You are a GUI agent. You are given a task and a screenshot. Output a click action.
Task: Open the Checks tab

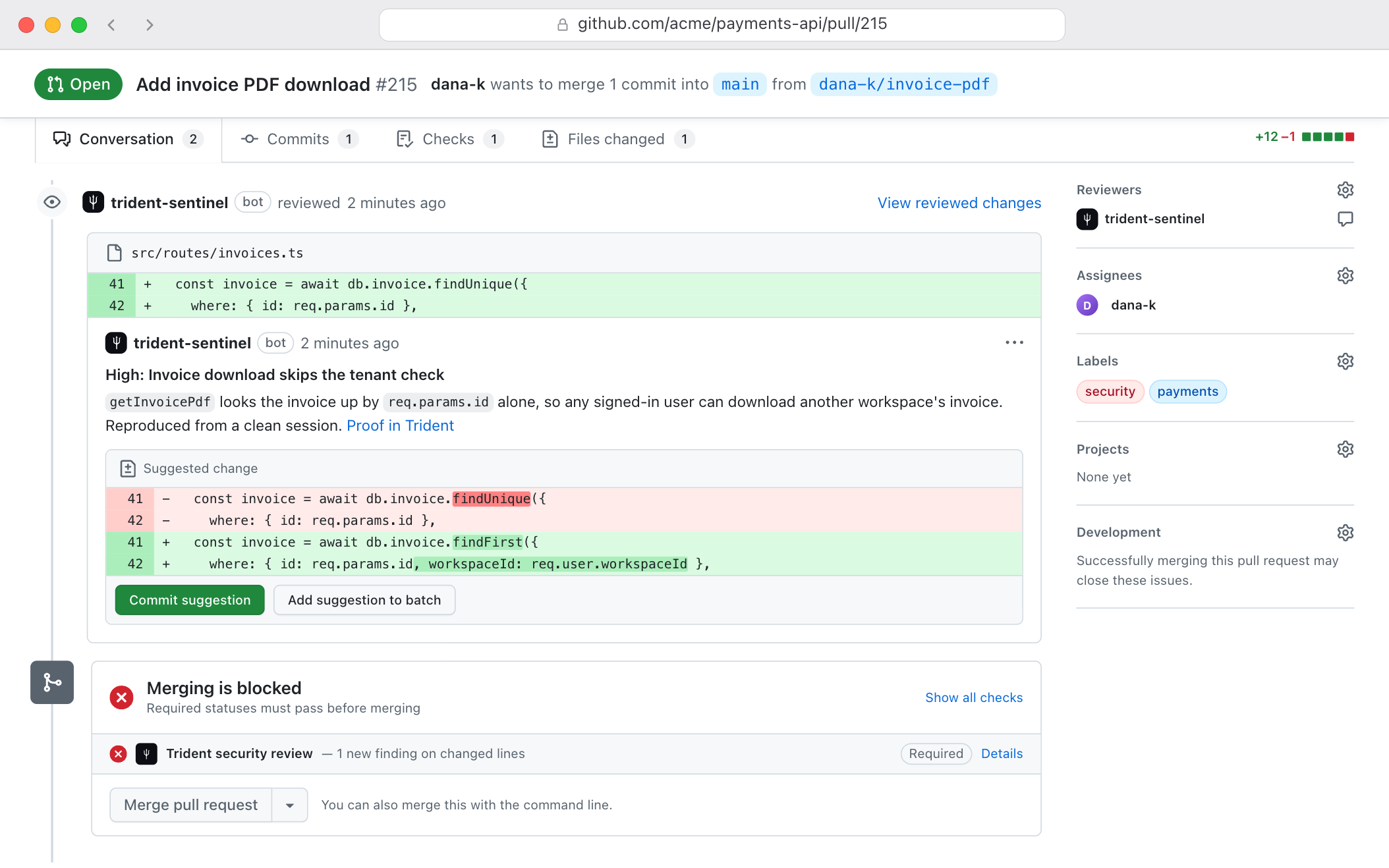[449, 139]
